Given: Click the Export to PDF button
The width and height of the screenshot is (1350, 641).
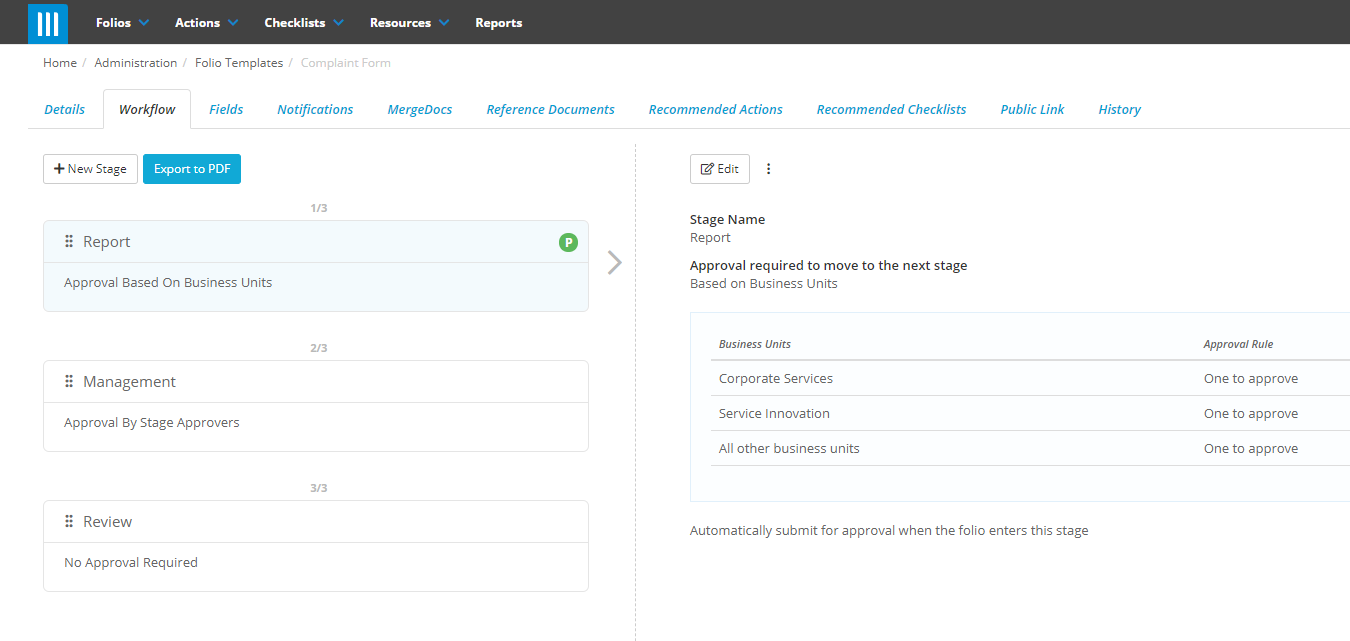Looking at the screenshot, I should coord(191,168).
